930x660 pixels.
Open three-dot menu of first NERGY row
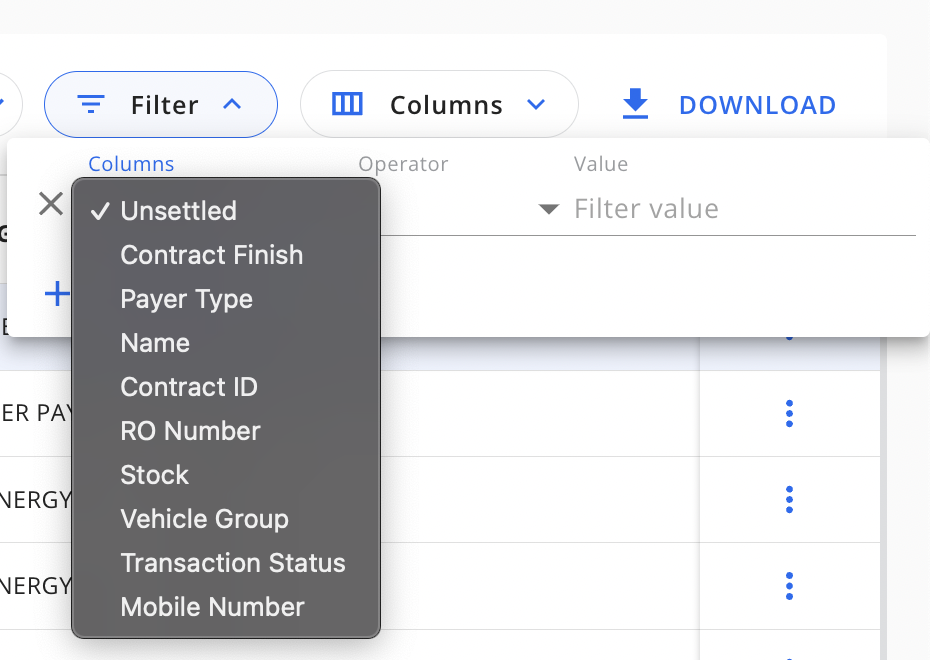(x=789, y=499)
